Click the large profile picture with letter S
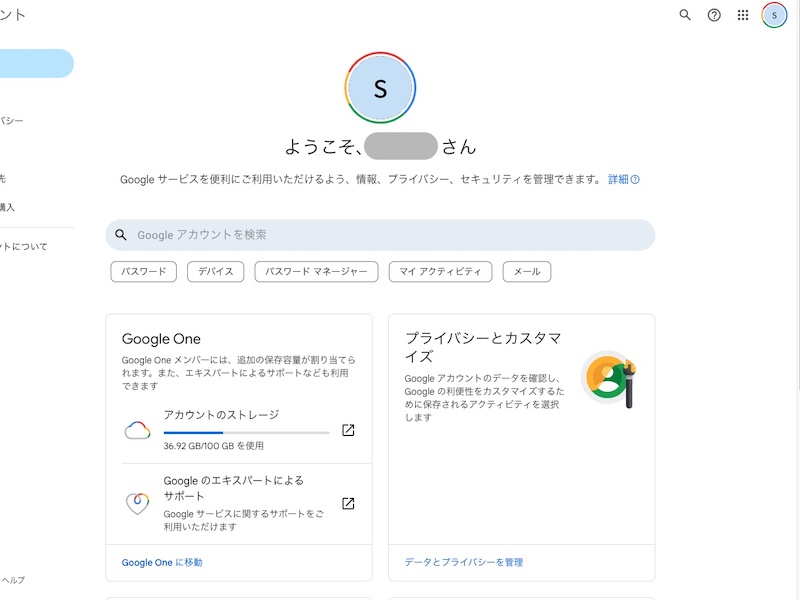Viewport: 800px width, 600px height. pos(380,88)
